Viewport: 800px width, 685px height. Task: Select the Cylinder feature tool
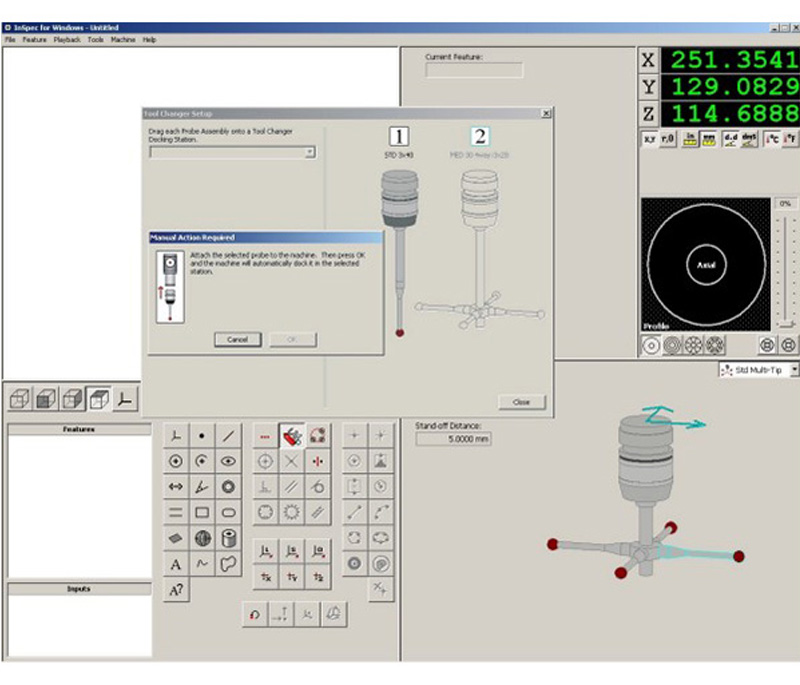pyautogui.click(x=228, y=538)
